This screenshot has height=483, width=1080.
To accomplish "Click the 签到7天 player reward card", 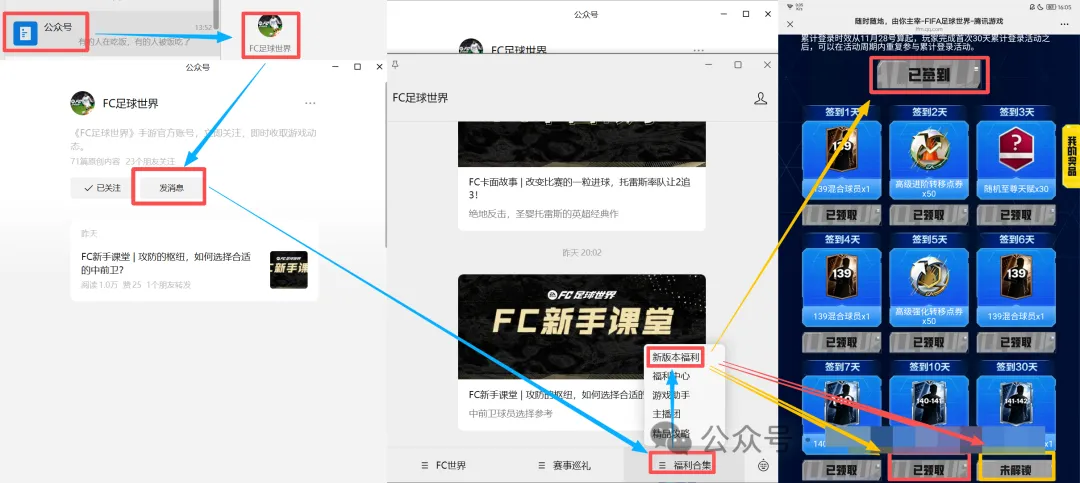I will pos(842,415).
